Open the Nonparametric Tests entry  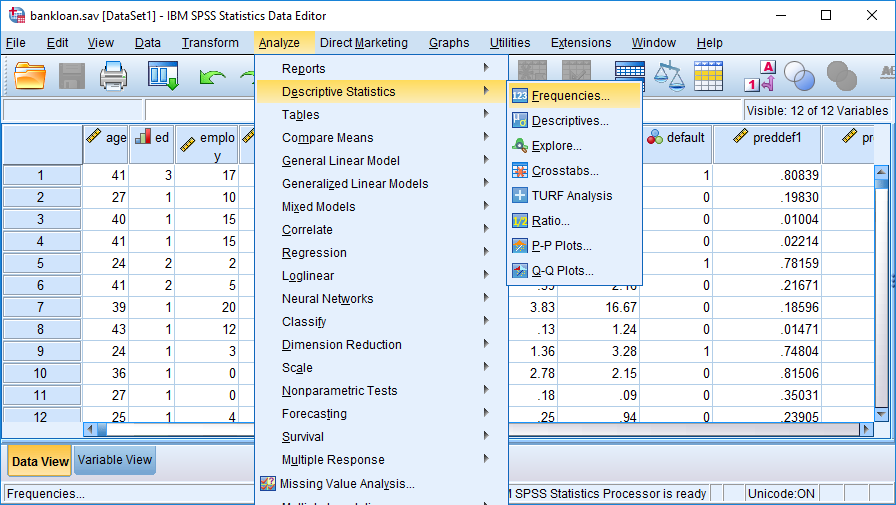(382, 391)
